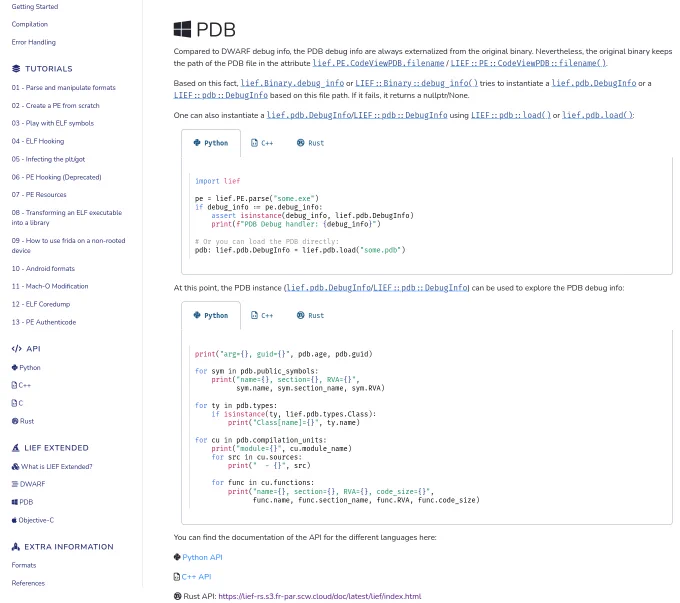Open the Compilation page in sidebar
This screenshot has width=680, height=603.
[29, 24]
